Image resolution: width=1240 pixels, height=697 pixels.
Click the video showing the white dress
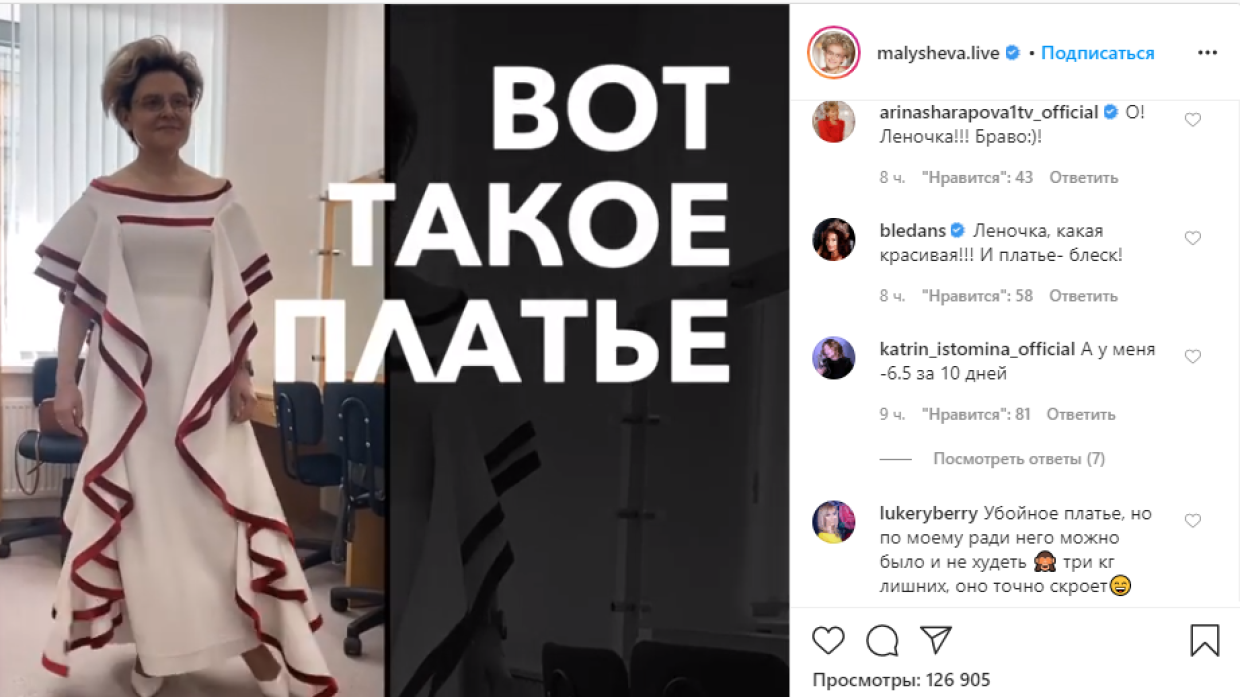[395, 350]
